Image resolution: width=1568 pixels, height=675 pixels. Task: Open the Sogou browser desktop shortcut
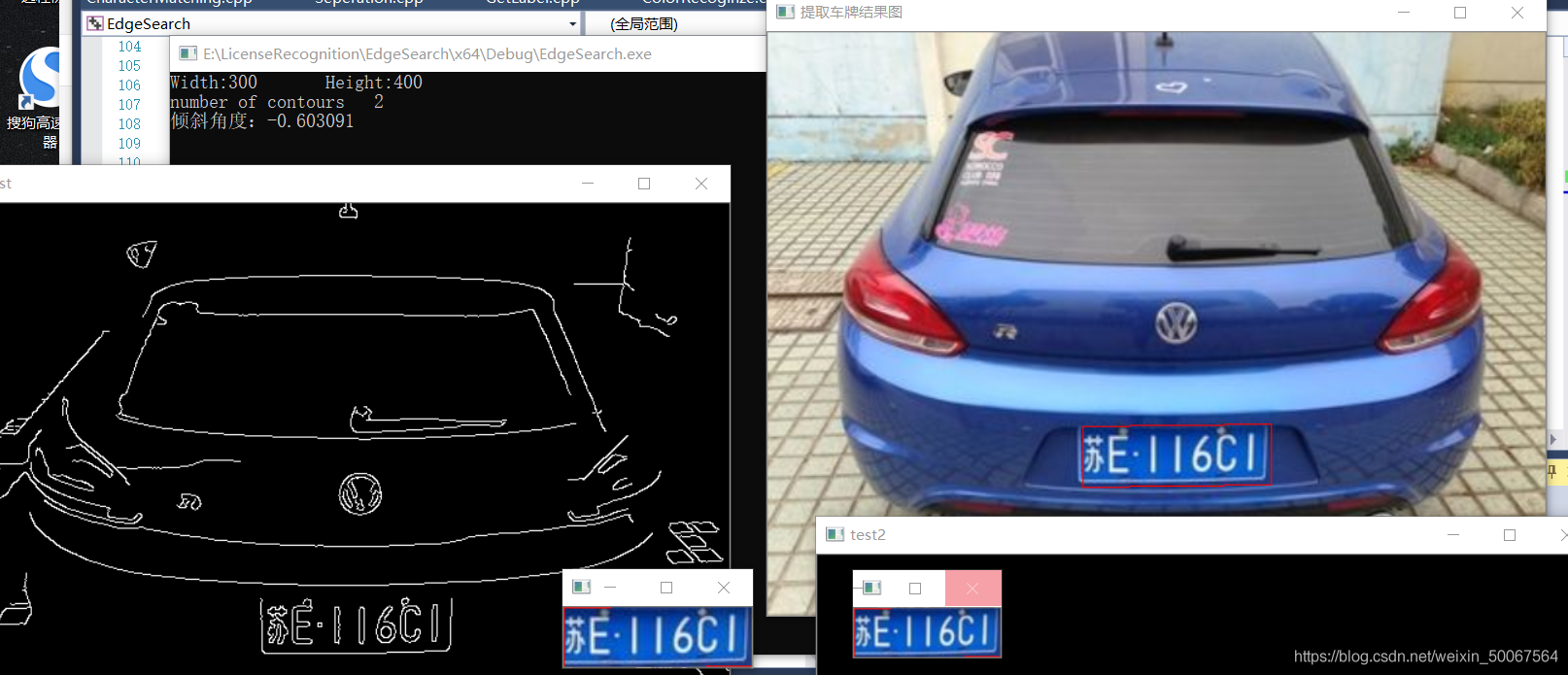[39, 78]
